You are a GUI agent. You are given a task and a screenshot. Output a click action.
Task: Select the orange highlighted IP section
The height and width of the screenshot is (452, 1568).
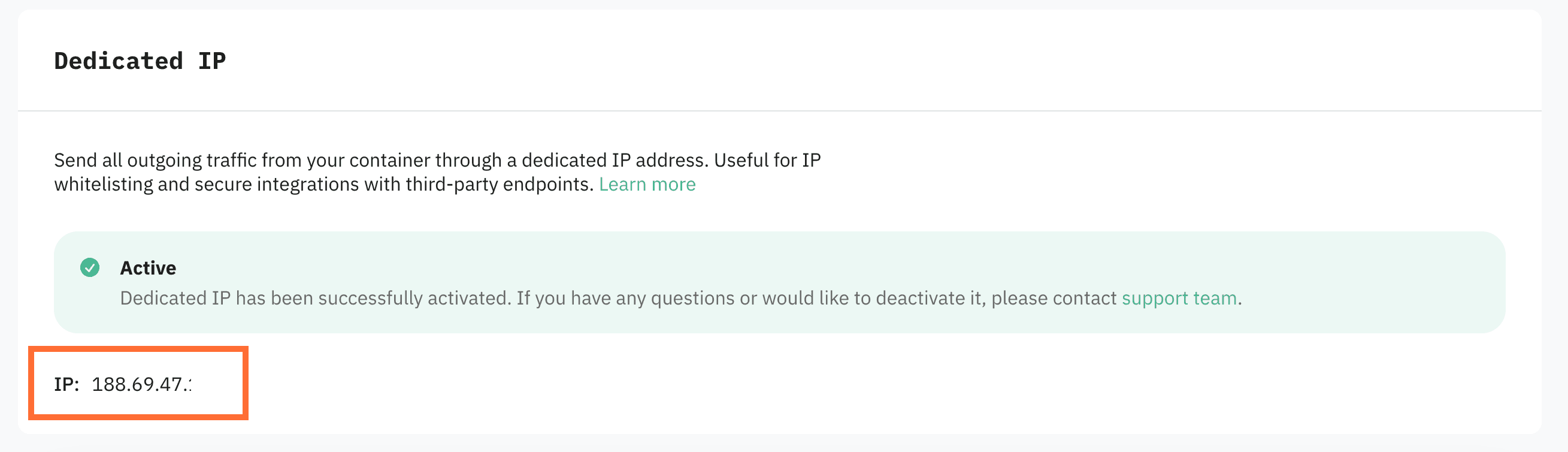[139, 384]
